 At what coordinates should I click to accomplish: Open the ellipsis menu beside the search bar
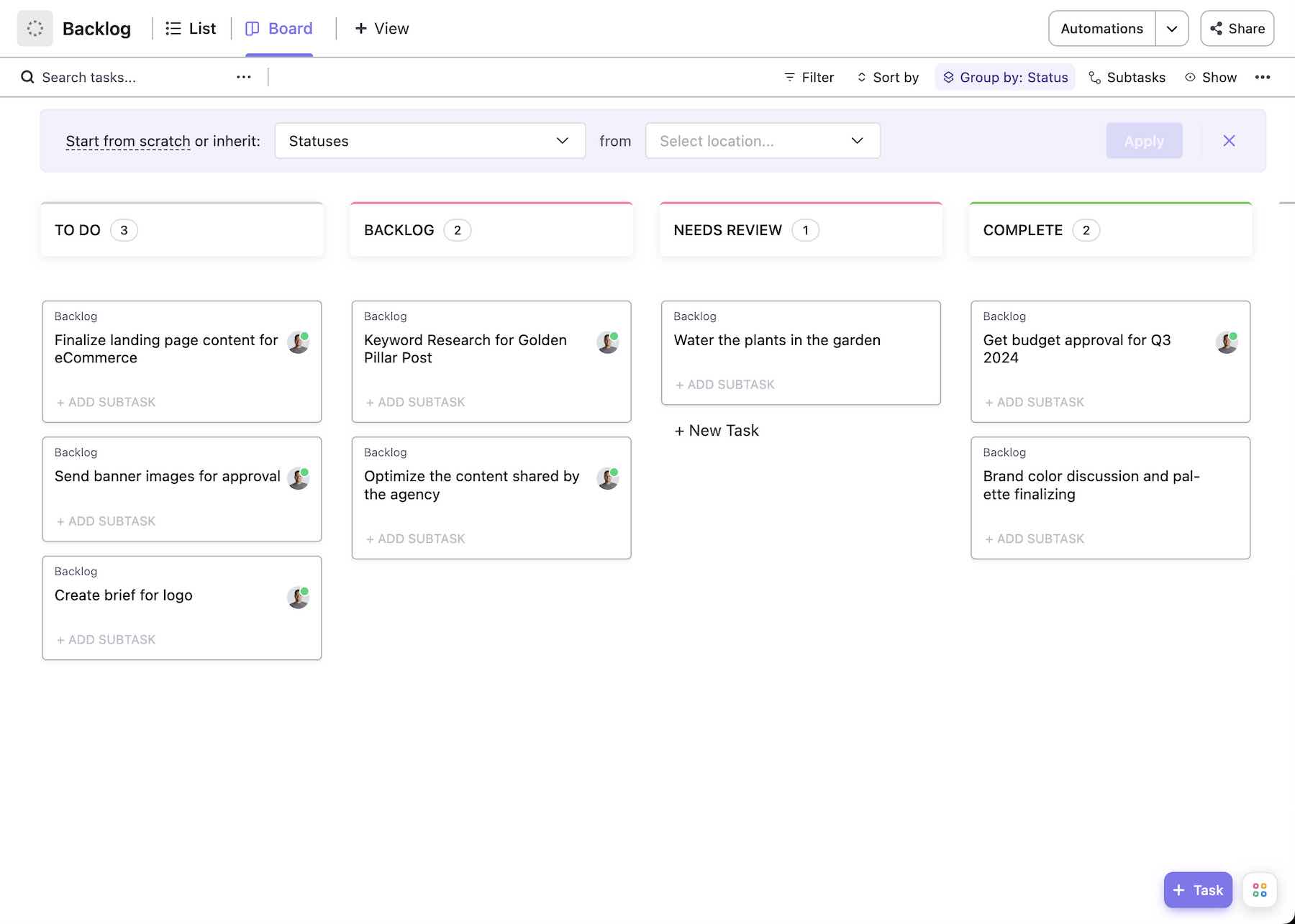tap(243, 77)
